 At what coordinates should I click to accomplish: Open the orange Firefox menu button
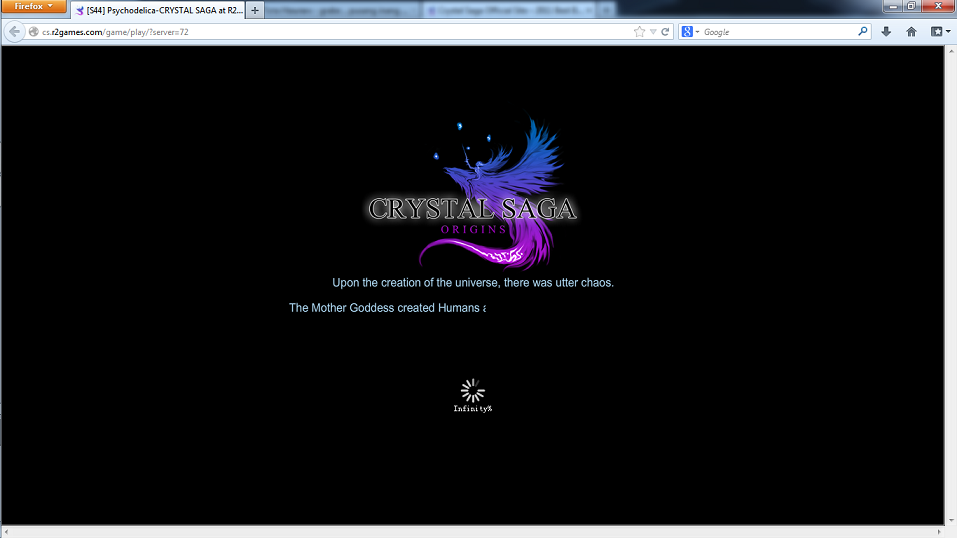[34, 7]
